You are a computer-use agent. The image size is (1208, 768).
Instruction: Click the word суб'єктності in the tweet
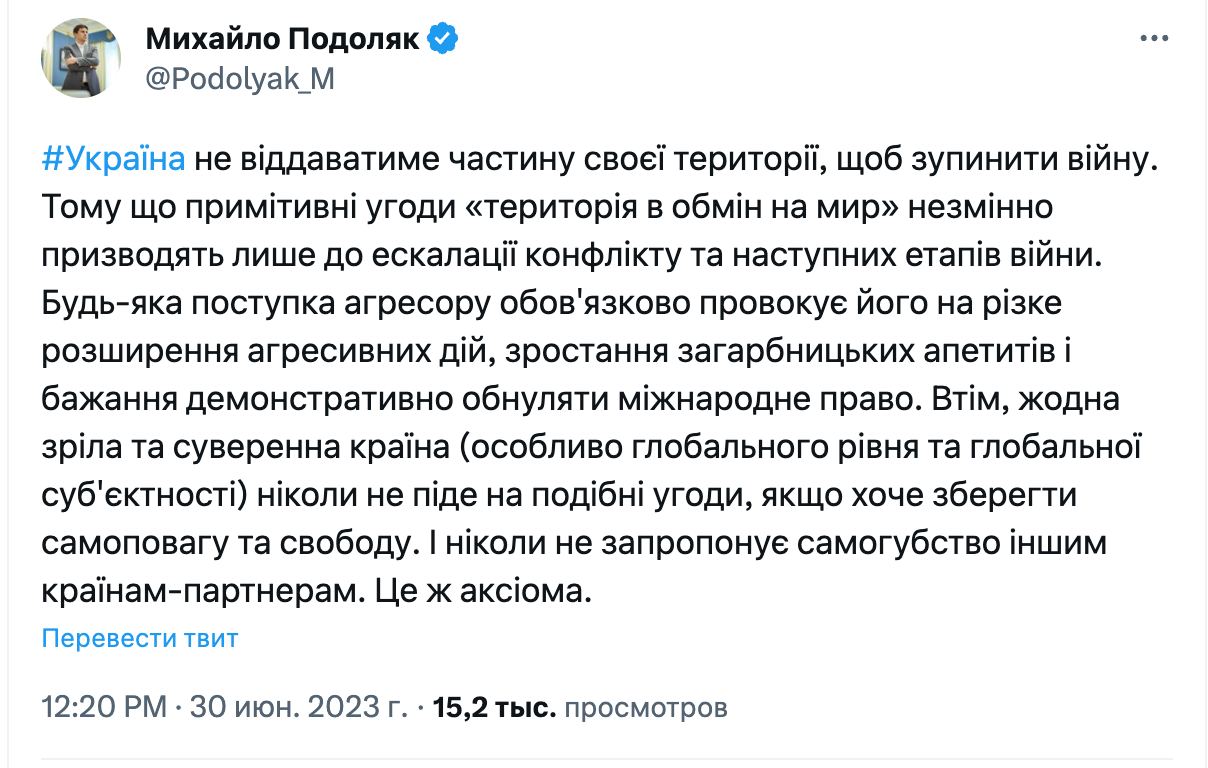[x=138, y=495]
